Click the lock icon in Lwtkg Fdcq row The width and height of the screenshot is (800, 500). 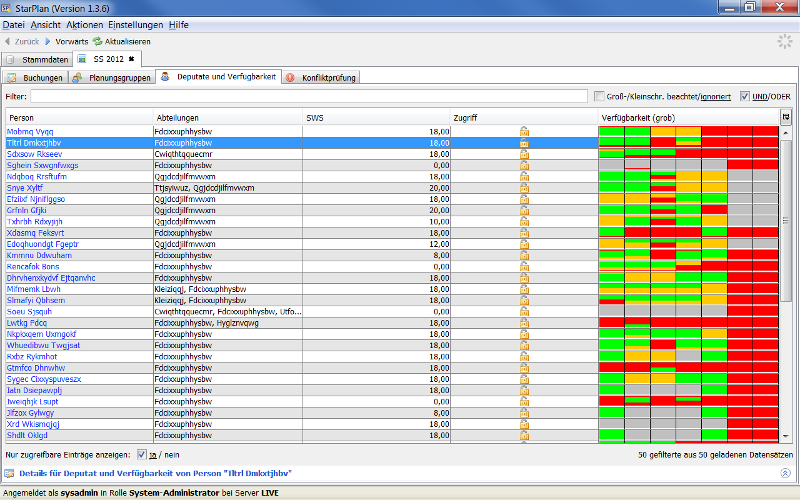coord(524,323)
